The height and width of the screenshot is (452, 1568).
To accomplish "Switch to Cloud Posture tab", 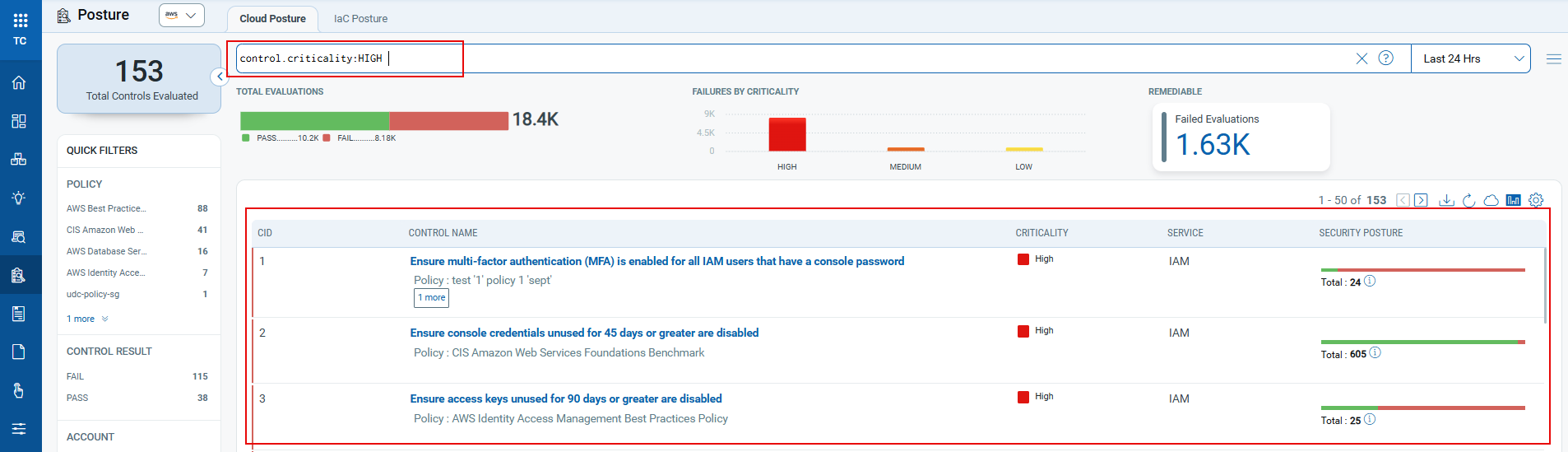I will 272,18.
